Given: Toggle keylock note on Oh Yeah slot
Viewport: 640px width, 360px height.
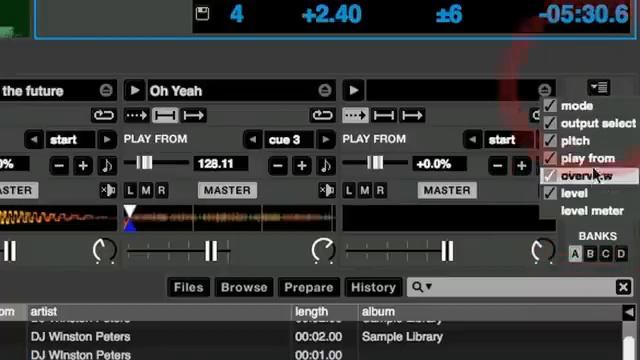Looking at the screenshot, I should coord(326,166).
